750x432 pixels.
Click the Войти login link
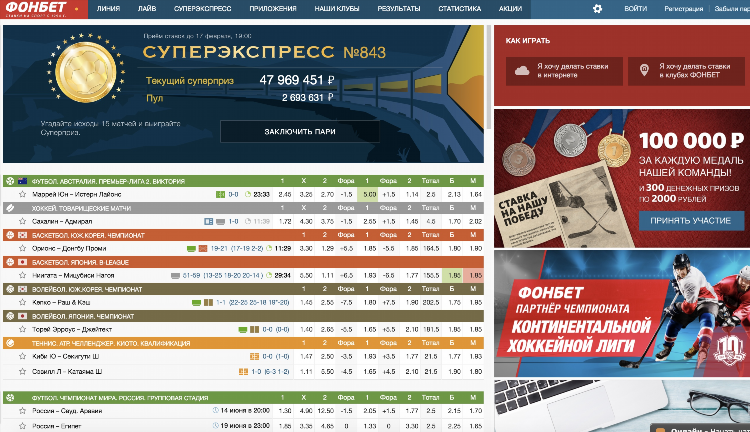636,9
